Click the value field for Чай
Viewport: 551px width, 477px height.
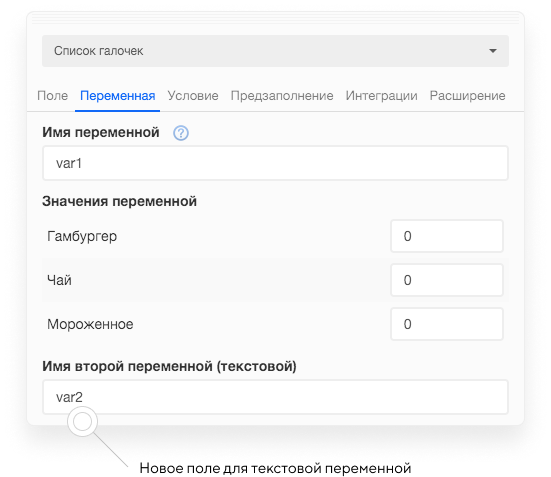click(x=447, y=280)
